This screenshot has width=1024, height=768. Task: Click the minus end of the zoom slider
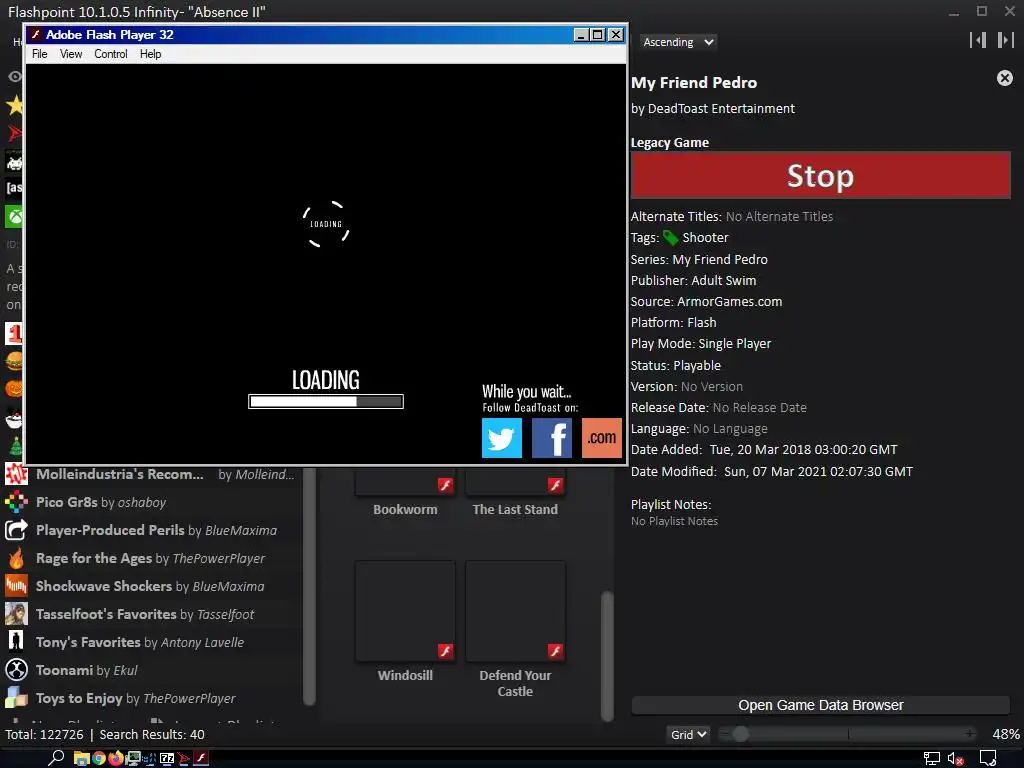pyautogui.click(x=724, y=735)
